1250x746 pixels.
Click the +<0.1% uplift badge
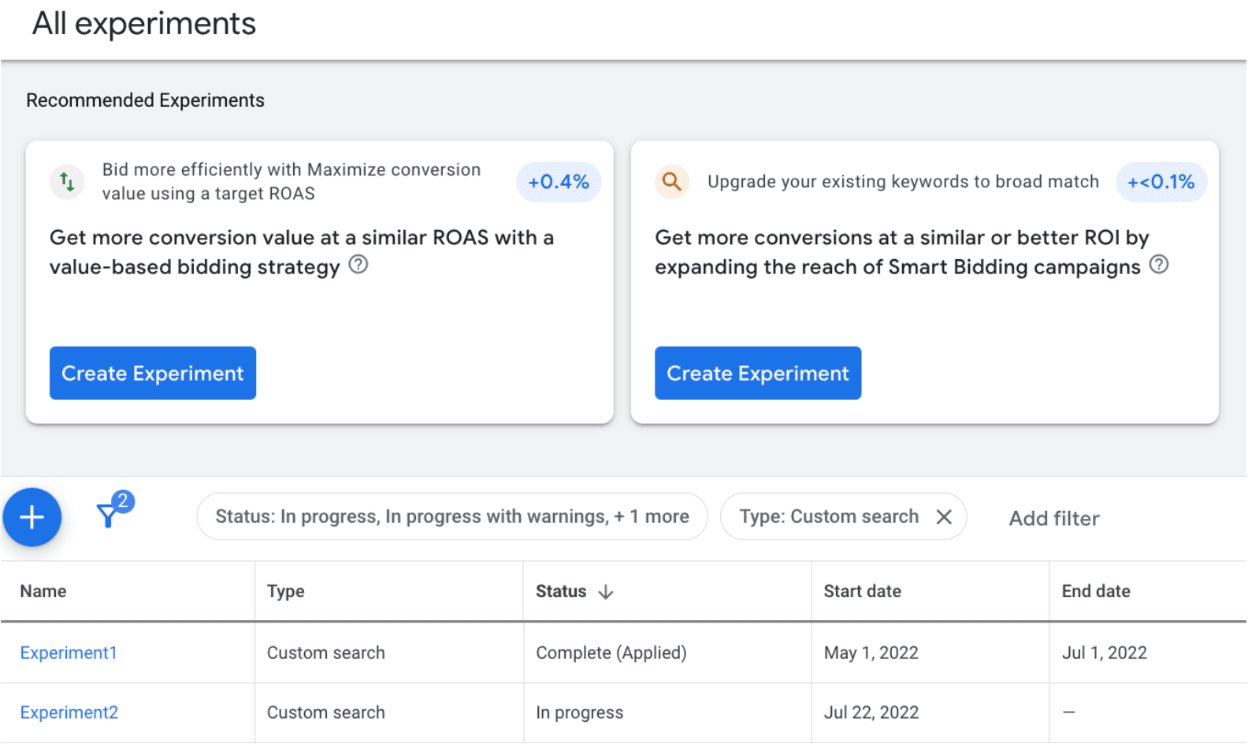[x=1161, y=182]
